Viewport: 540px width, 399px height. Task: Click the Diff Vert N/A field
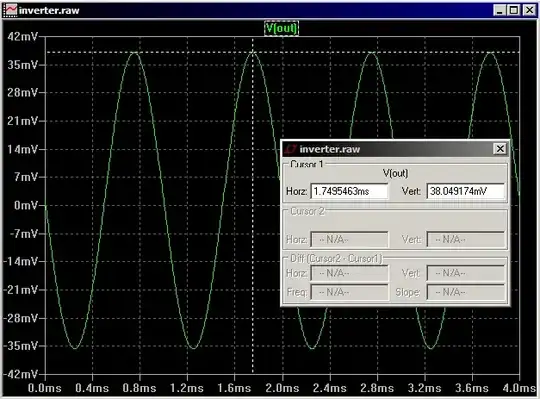[466, 273]
